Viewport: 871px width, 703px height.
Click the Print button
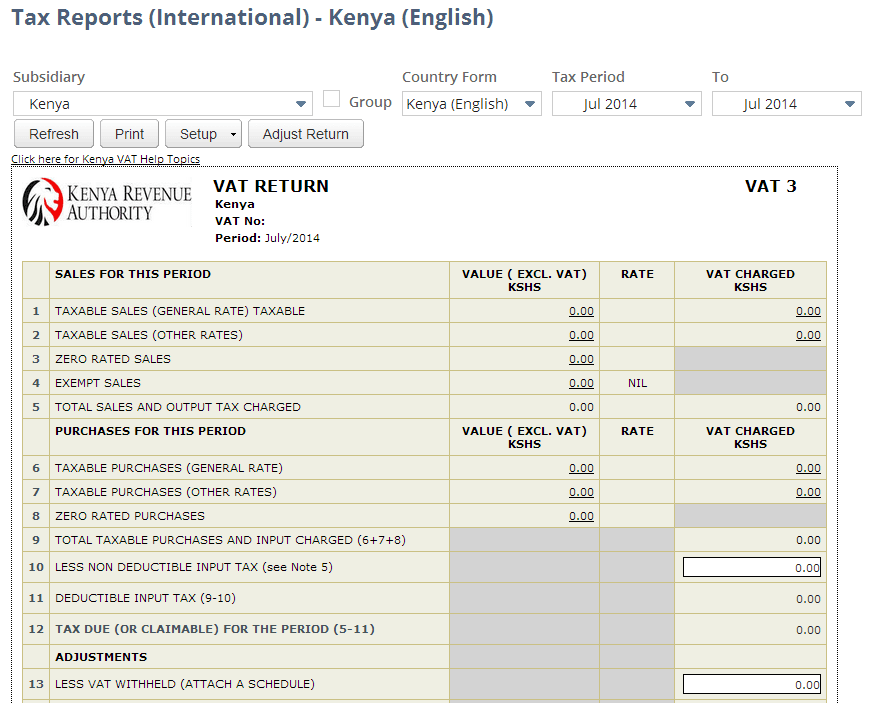click(x=128, y=133)
